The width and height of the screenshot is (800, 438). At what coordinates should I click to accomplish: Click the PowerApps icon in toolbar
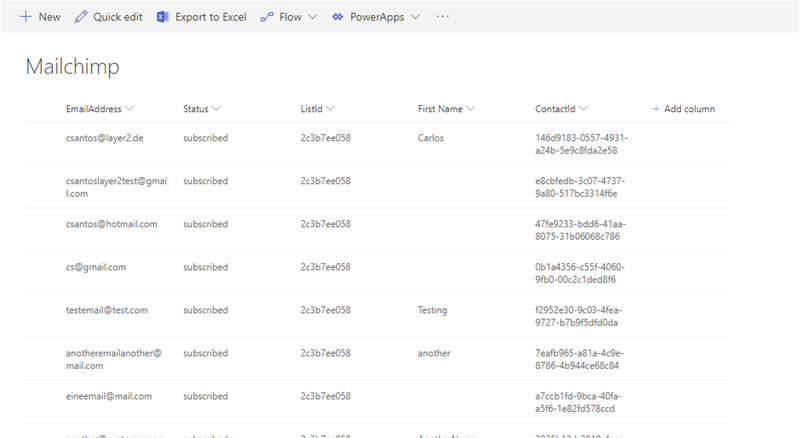pos(338,17)
